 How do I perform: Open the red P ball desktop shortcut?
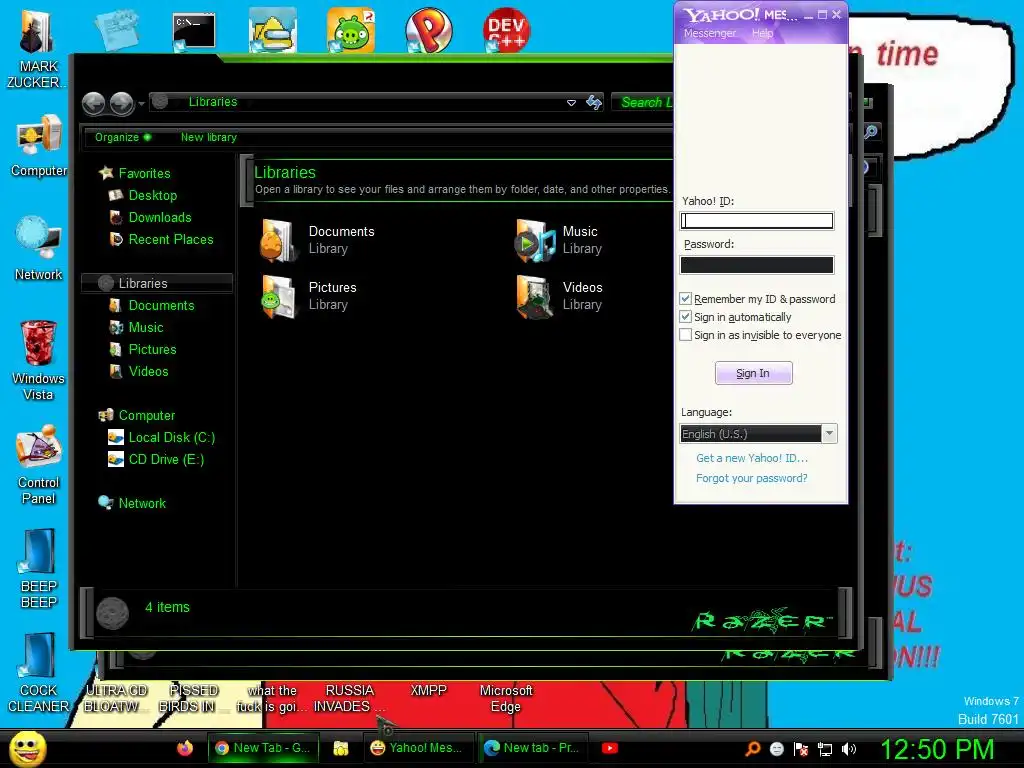[x=428, y=30]
